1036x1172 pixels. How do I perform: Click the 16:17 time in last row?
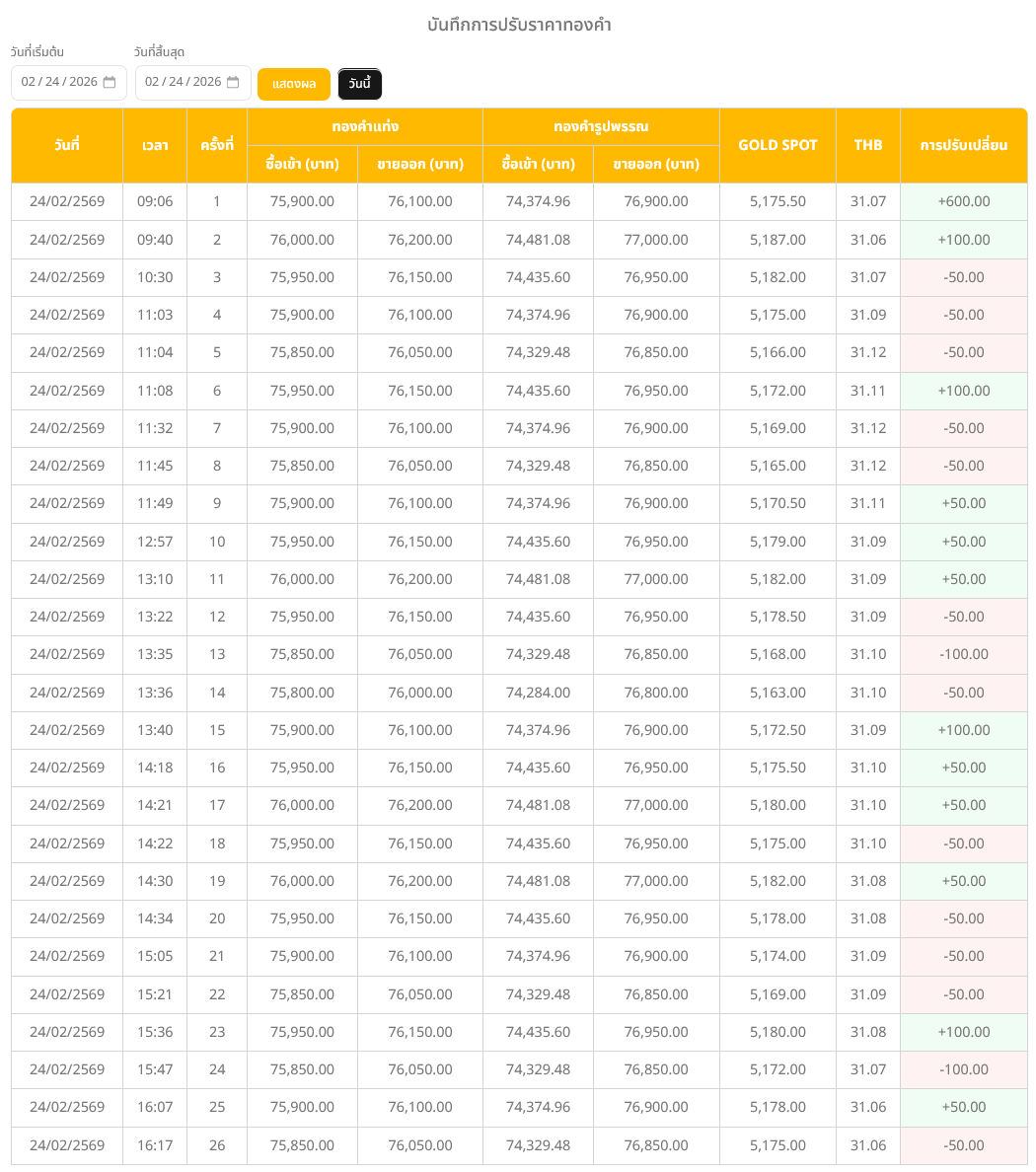tap(155, 1145)
